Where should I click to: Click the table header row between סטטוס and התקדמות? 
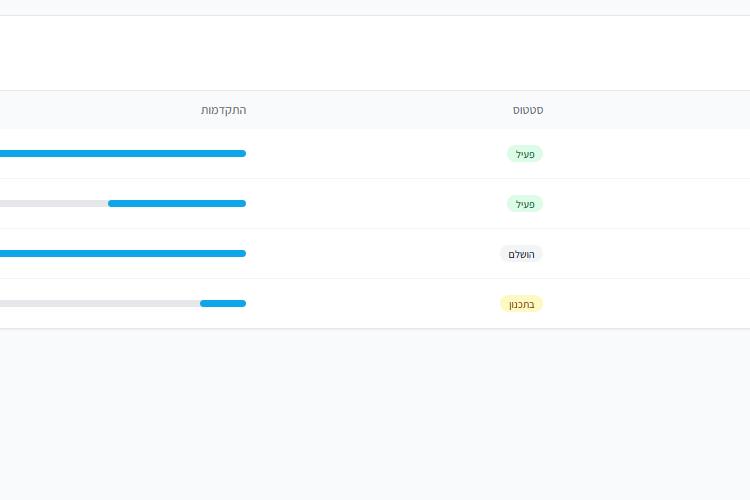[378, 110]
